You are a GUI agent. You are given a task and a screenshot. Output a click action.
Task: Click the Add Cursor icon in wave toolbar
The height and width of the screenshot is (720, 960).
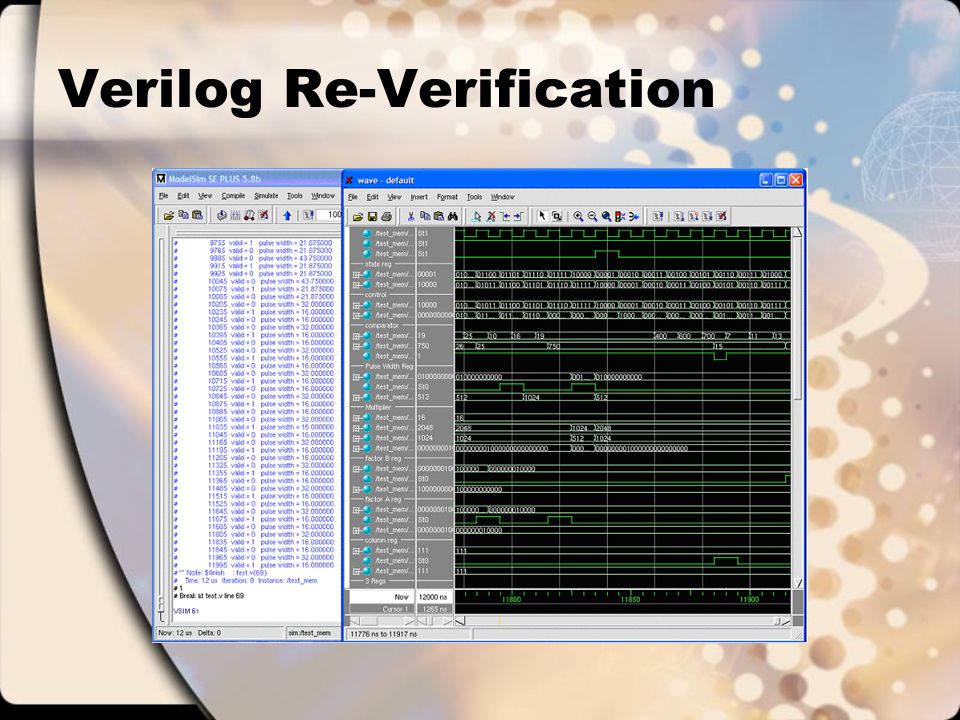[477, 217]
